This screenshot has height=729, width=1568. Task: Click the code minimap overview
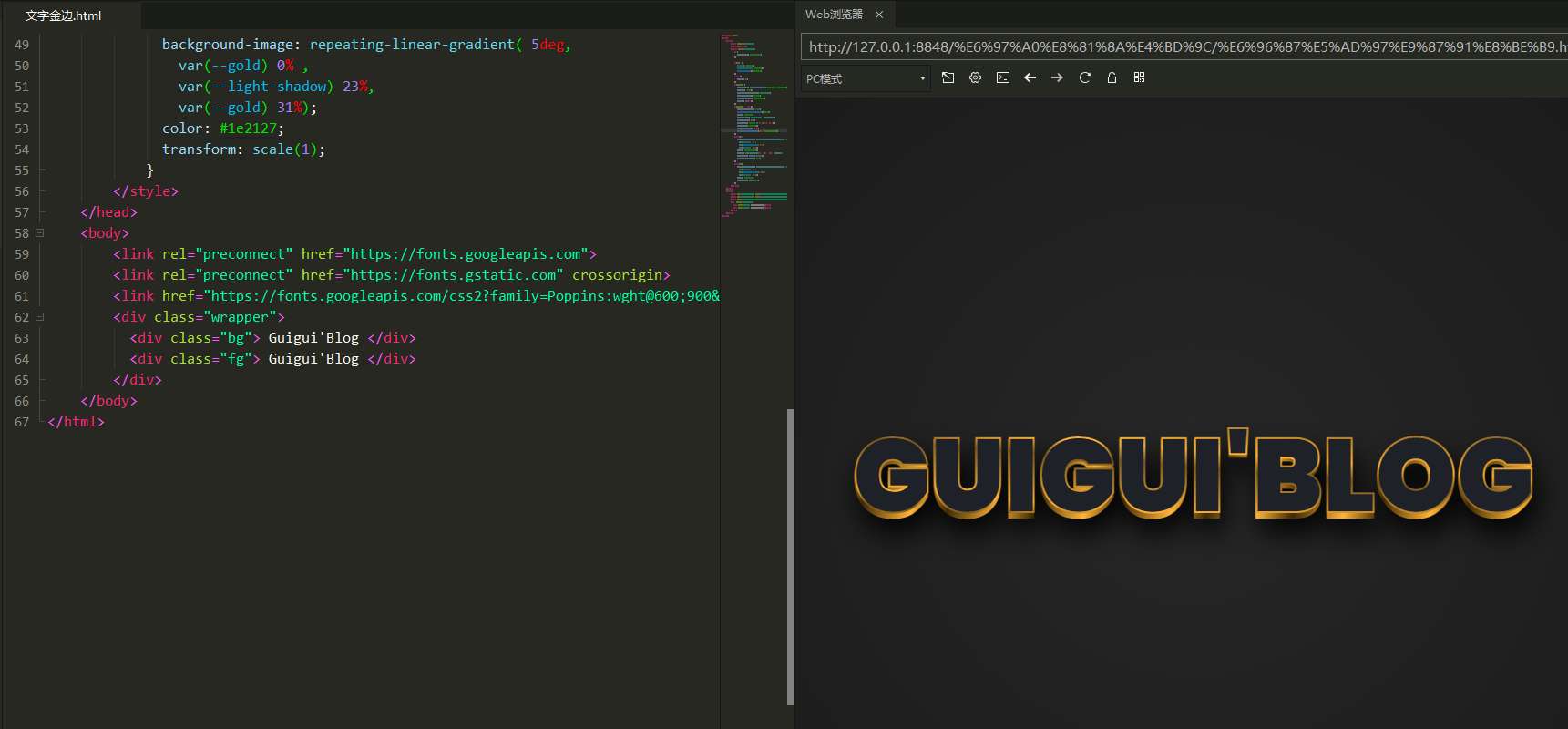pos(754,126)
